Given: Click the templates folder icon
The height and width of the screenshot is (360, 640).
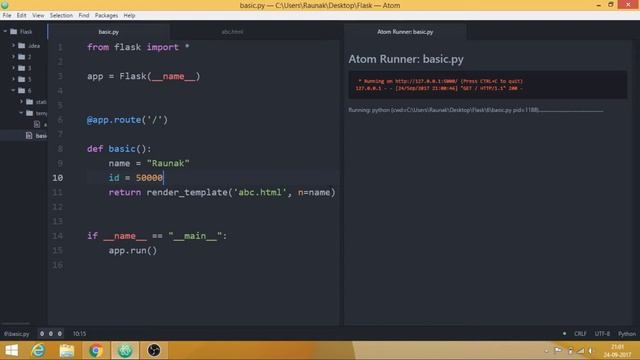Looking at the screenshot, I should pos(30,113).
